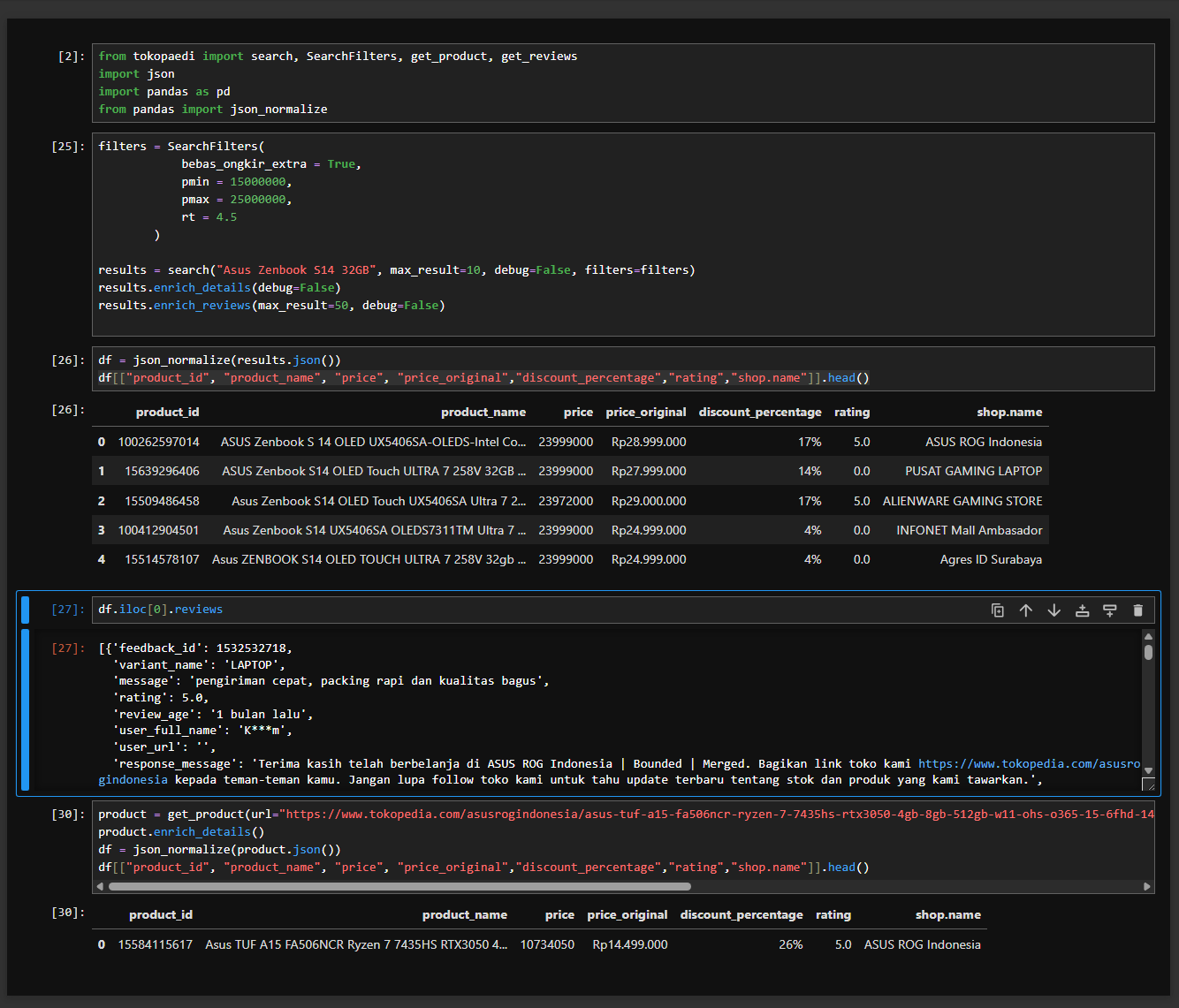Click the 26% discount value
This screenshot has width=1179, height=1008.
[791, 944]
